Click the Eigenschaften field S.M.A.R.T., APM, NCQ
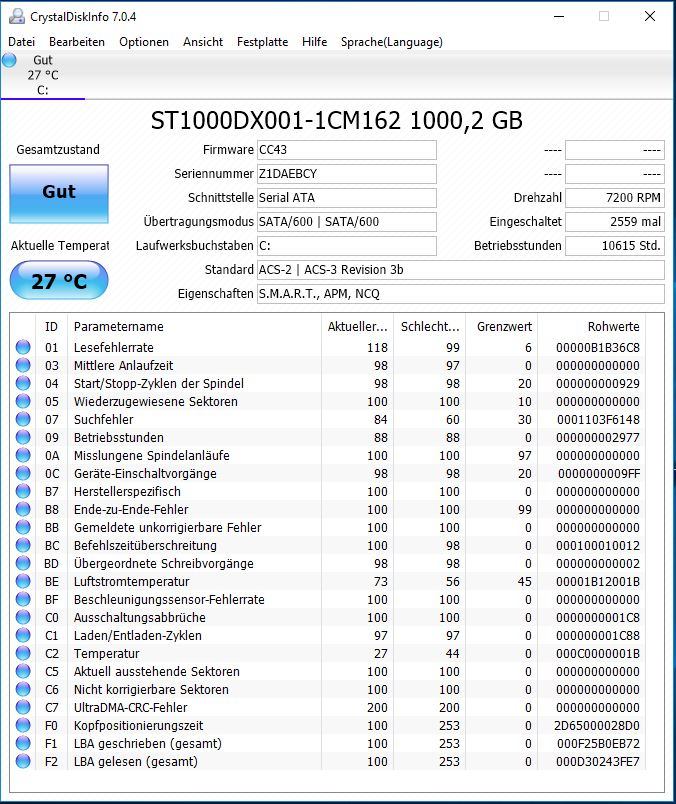This screenshot has width=676, height=804. click(x=461, y=294)
